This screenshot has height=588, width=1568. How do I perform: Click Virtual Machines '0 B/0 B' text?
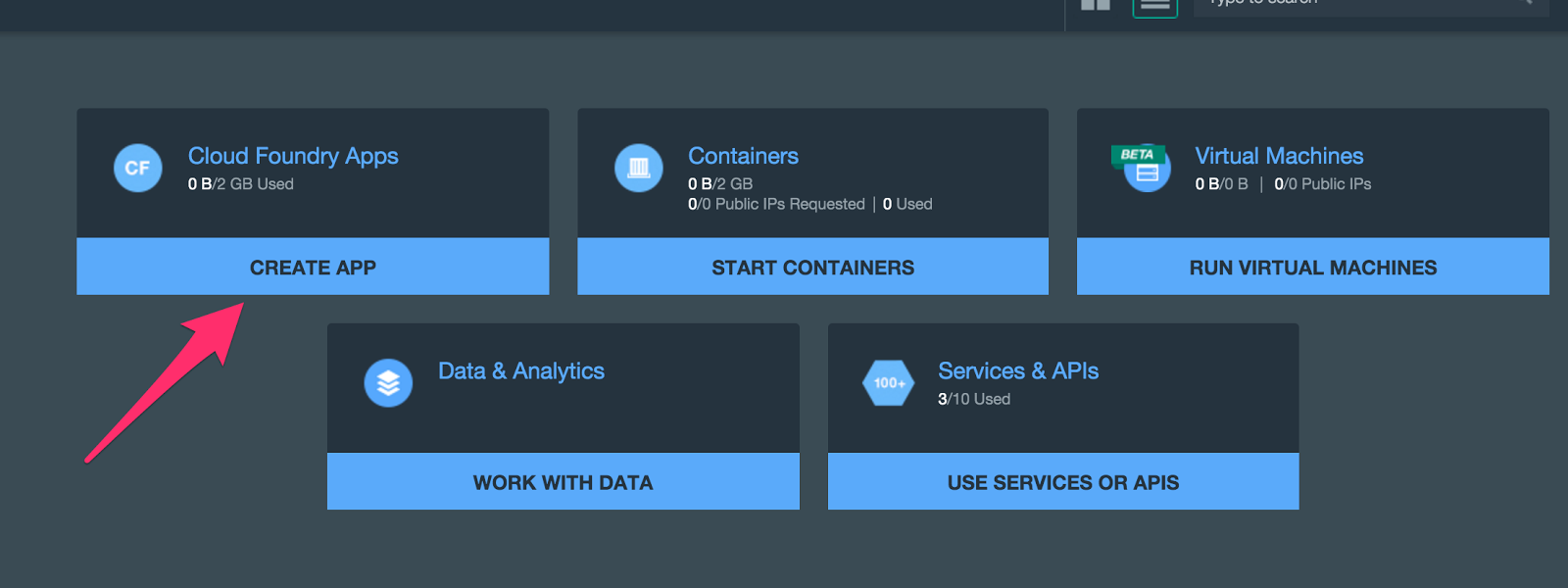[x=1221, y=184]
